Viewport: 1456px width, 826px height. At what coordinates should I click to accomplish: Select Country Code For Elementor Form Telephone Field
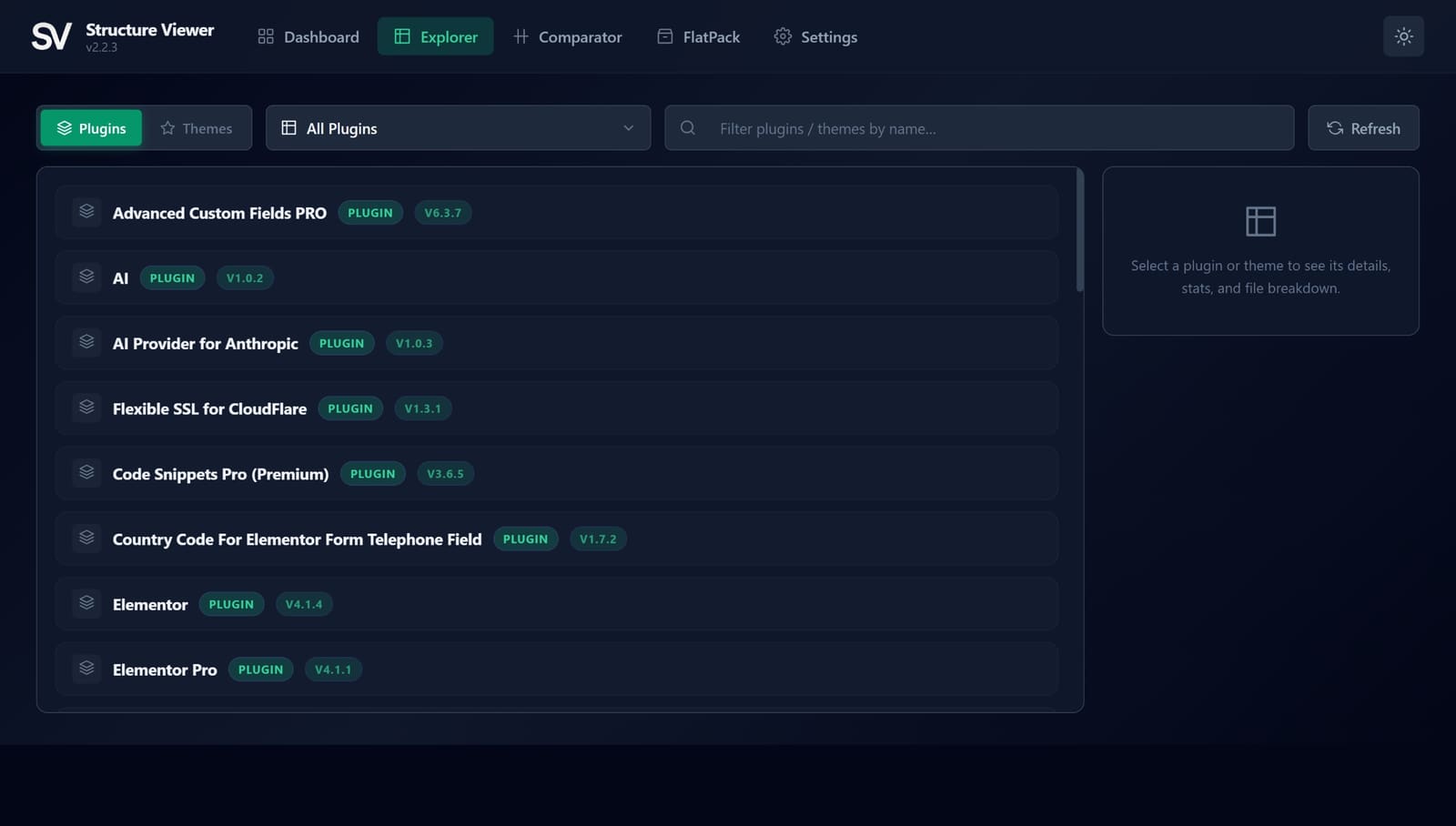coord(297,539)
